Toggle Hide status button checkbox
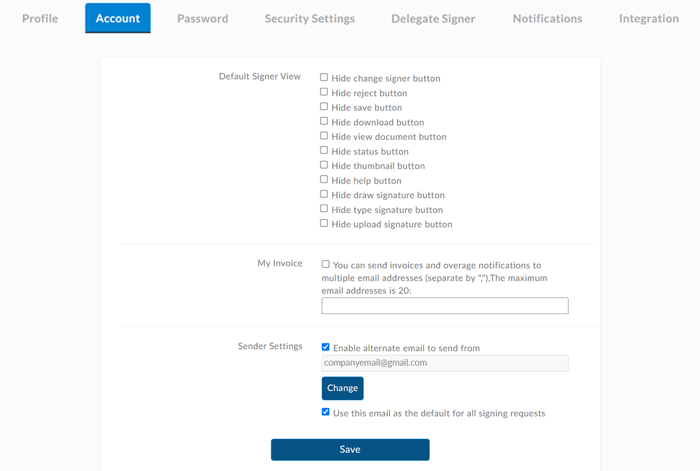 click(324, 150)
